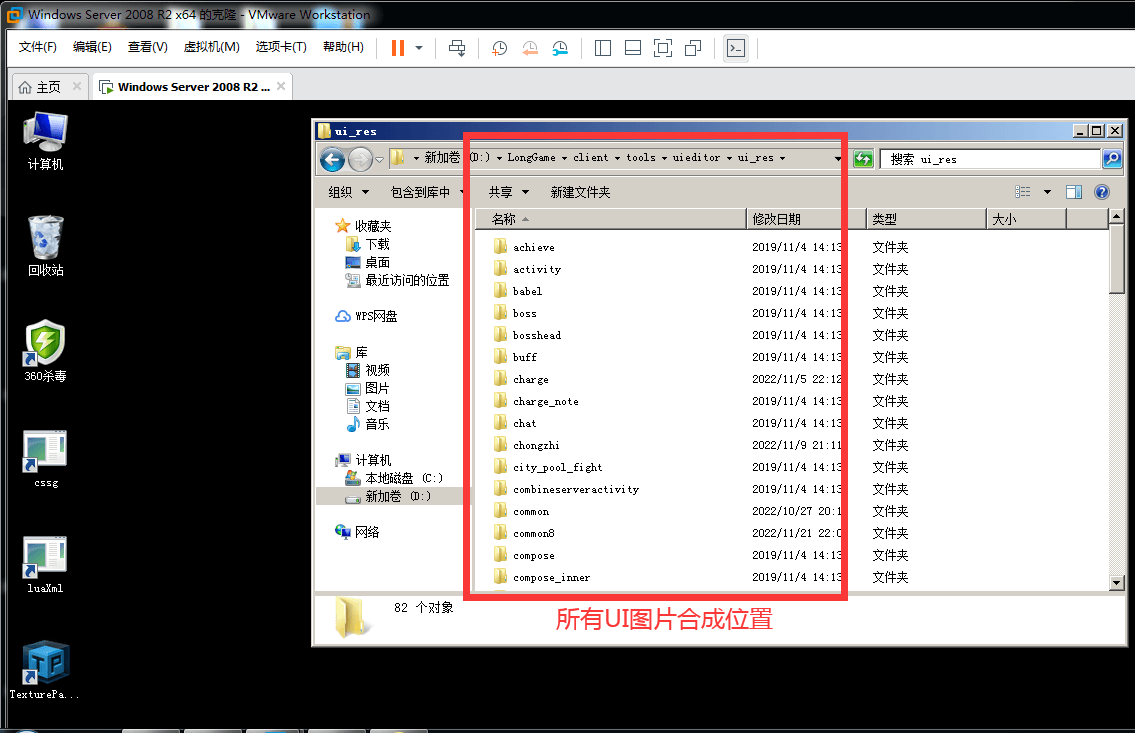The height and width of the screenshot is (733, 1135).
Task: Click in the 搜索 ui_res search field
Action: click(x=990, y=159)
